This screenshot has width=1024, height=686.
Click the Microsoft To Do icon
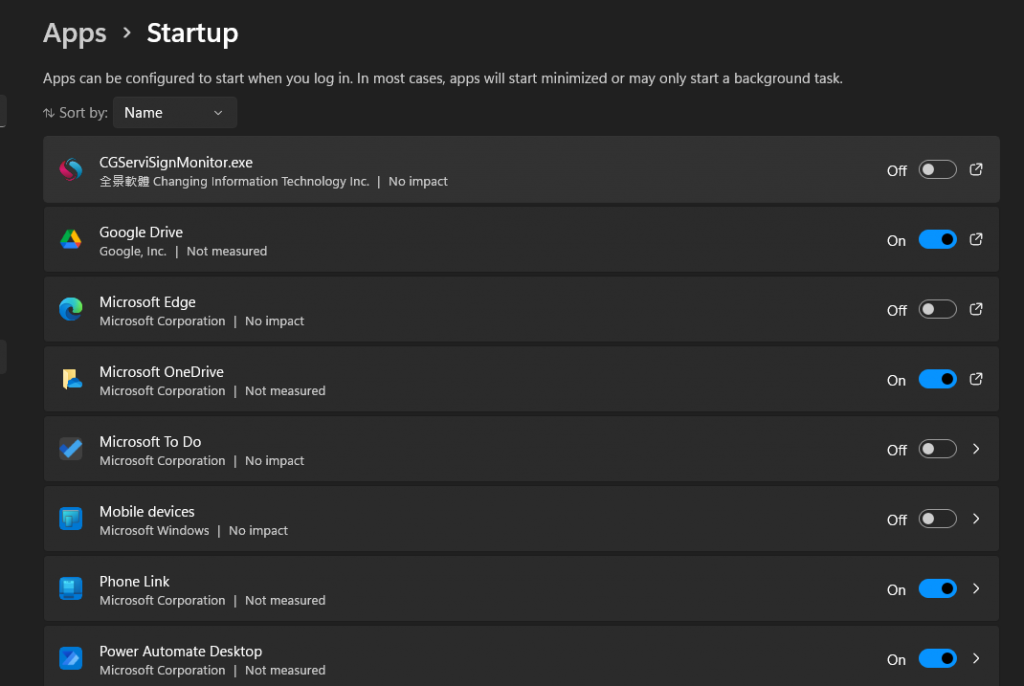coord(70,450)
